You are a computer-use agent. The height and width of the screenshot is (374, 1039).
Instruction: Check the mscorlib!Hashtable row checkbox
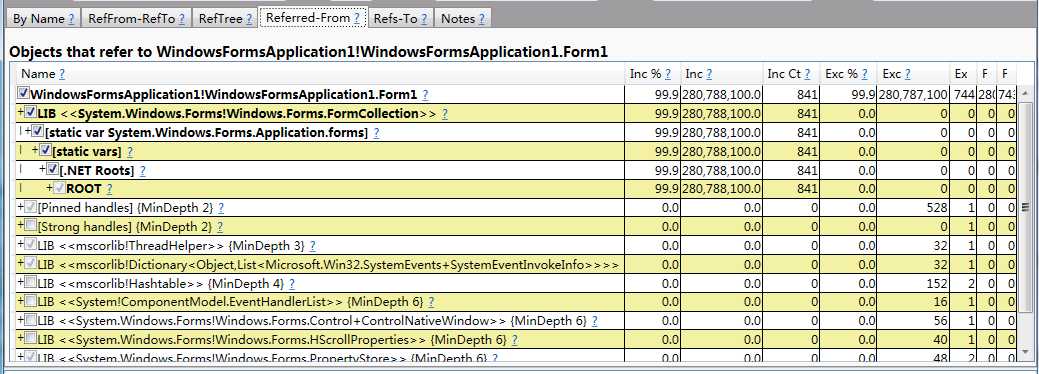point(30,282)
